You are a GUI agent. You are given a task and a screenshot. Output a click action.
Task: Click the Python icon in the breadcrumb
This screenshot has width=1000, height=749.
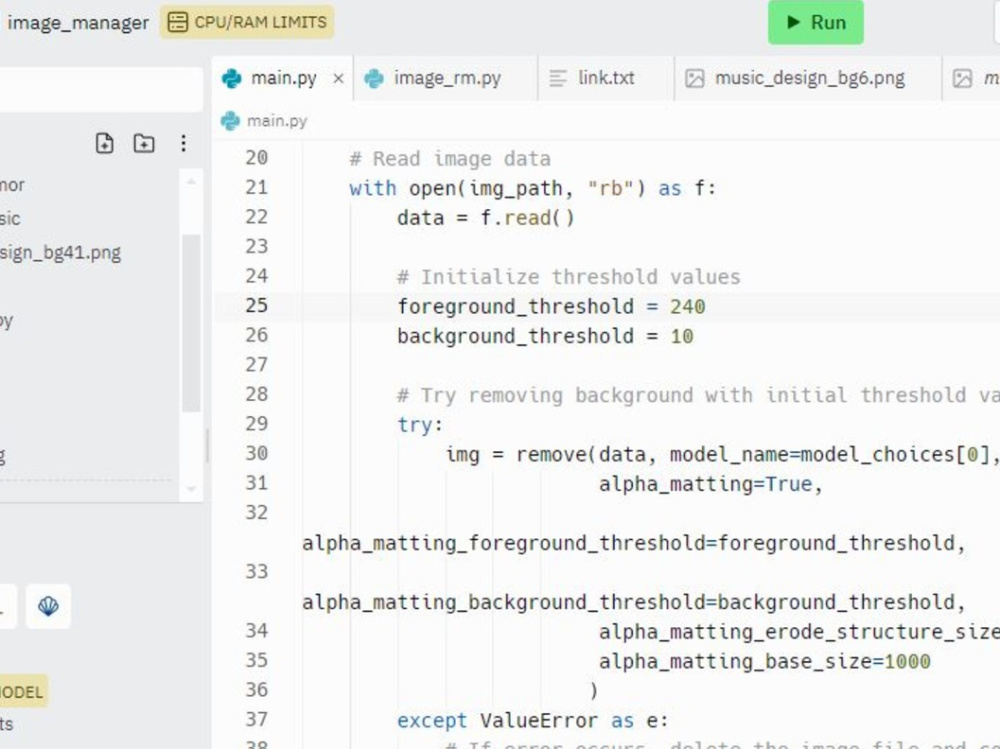click(230, 121)
